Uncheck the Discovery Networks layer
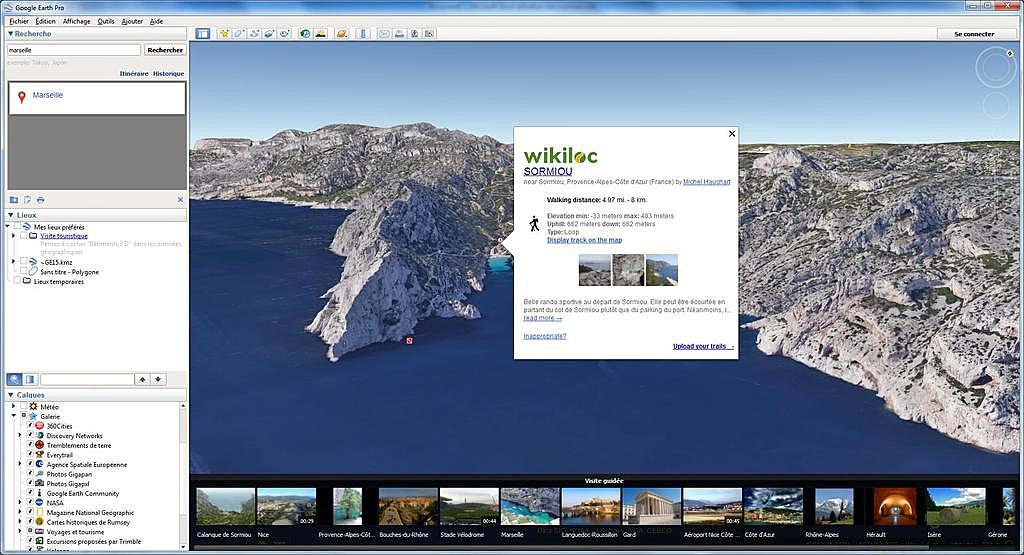 (30, 436)
